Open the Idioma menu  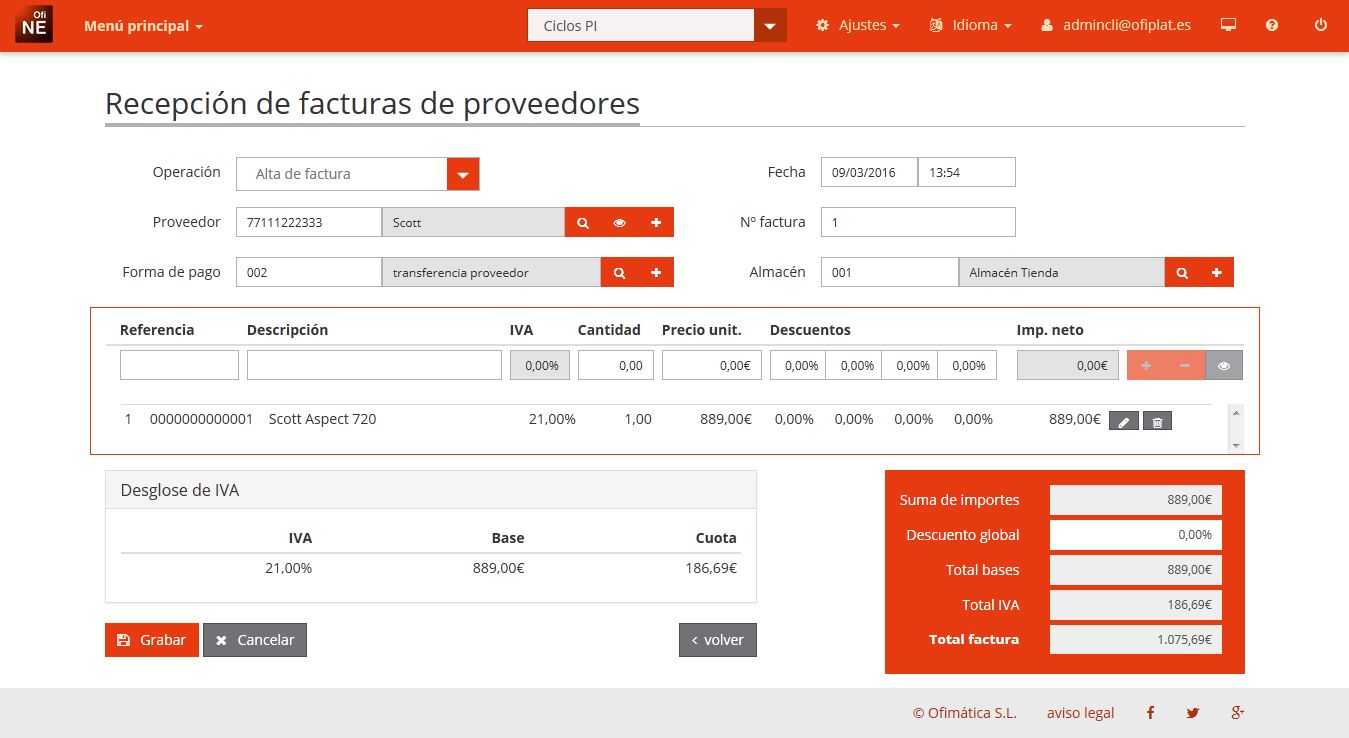970,25
